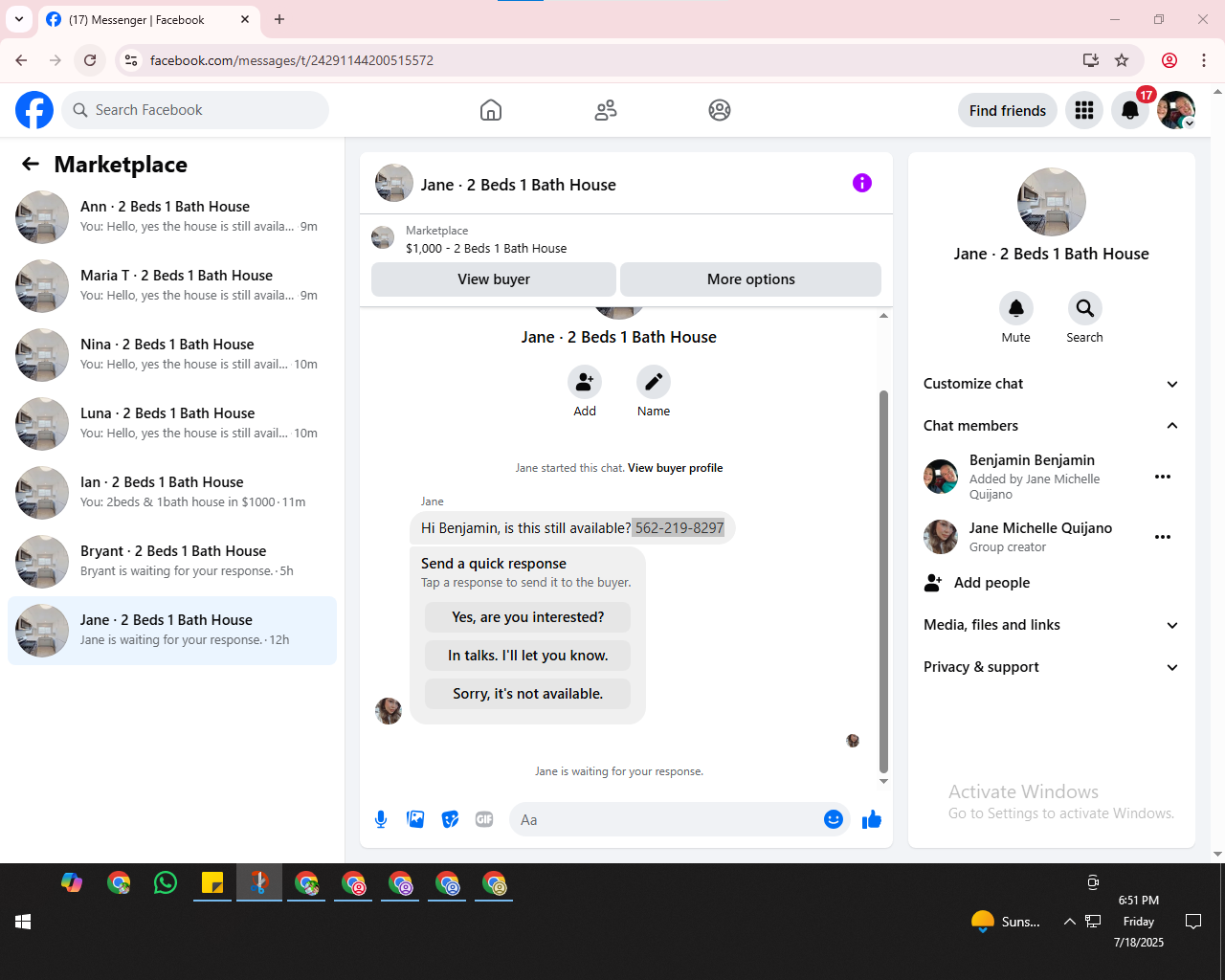Search in conversation with magnifier icon

pyautogui.click(x=1085, y=308)
